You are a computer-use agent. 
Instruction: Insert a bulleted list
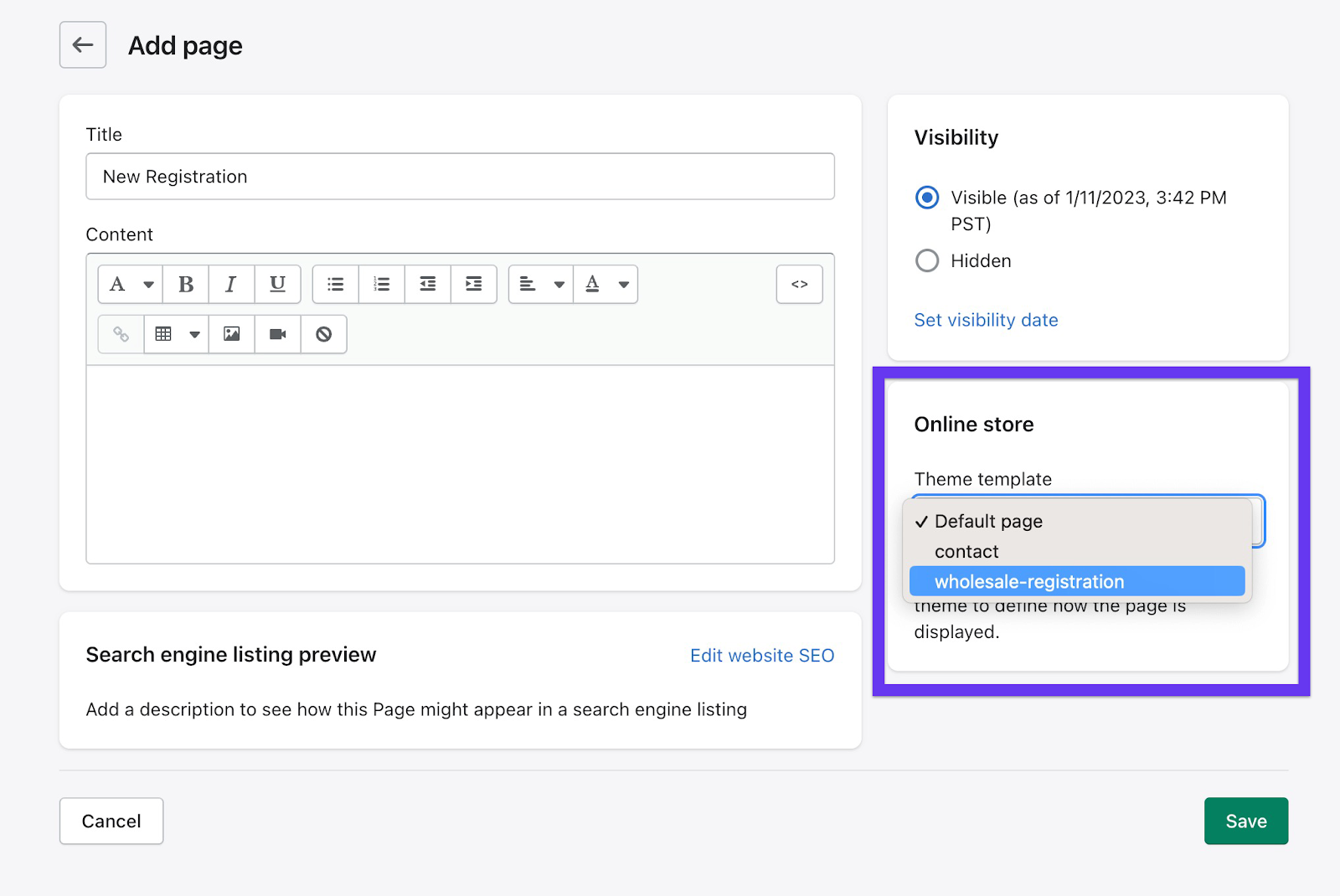click(336, 285)
